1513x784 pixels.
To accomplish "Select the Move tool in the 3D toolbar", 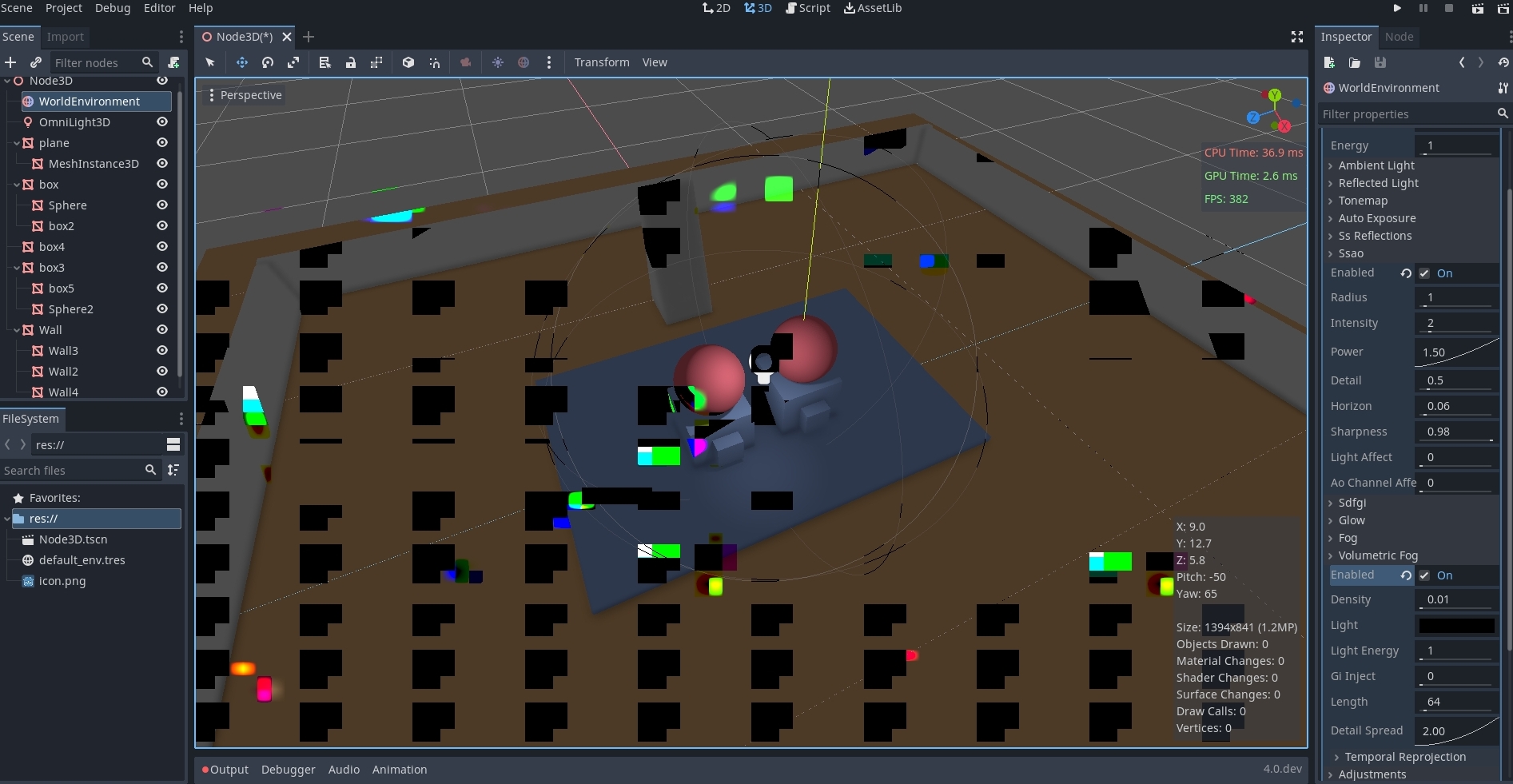I will tap(241, 62).
